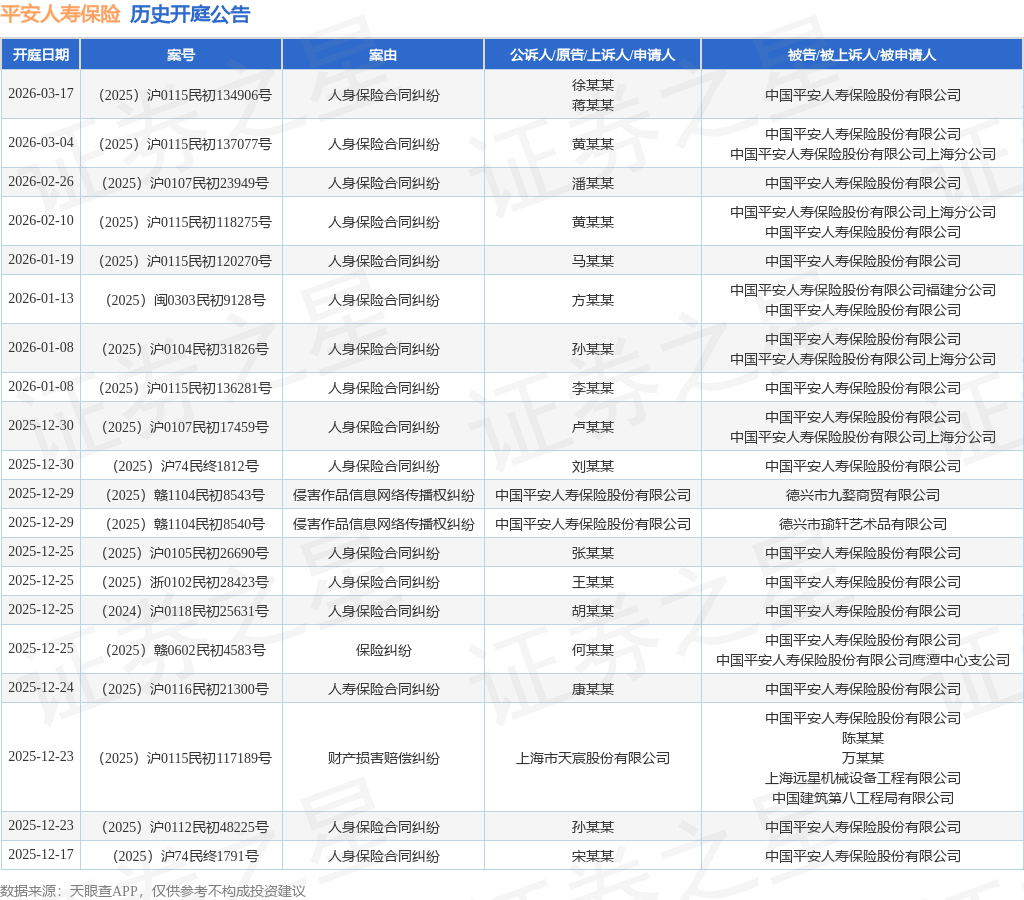The height and width of the screenshot is (900, 1024).
Task: Select case number 赣1104民初8540号
Action: (x=185, y=524)
